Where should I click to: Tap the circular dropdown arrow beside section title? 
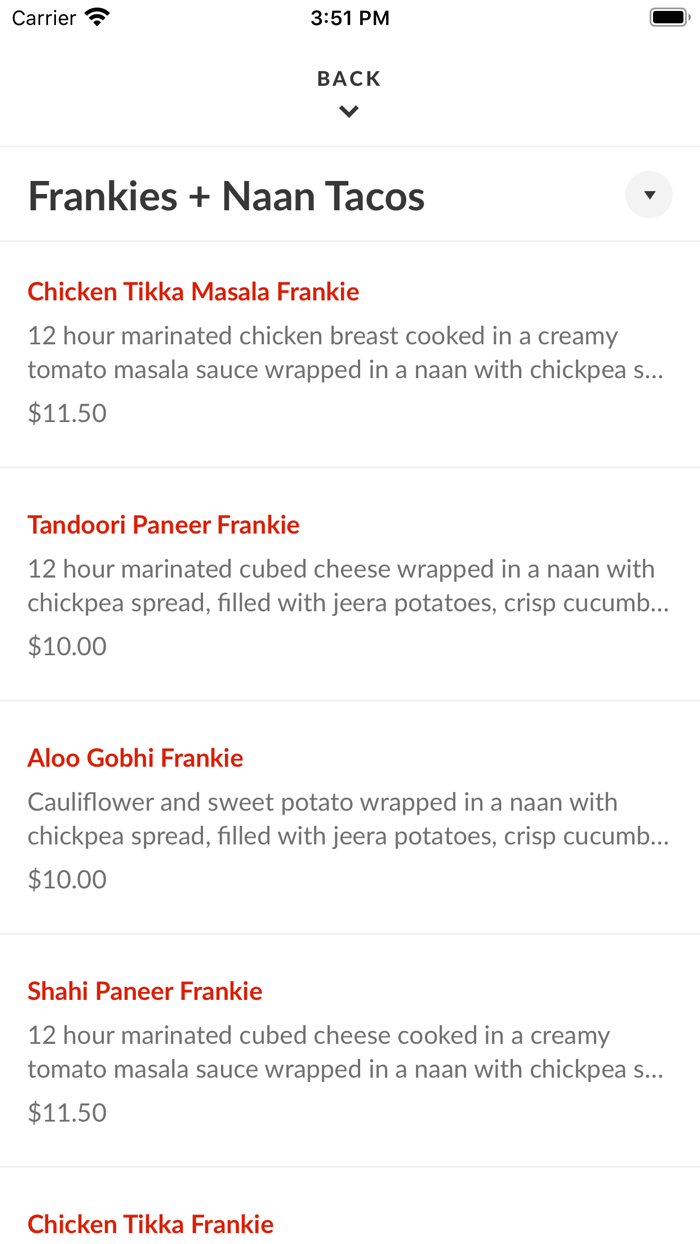coord(648,194)
